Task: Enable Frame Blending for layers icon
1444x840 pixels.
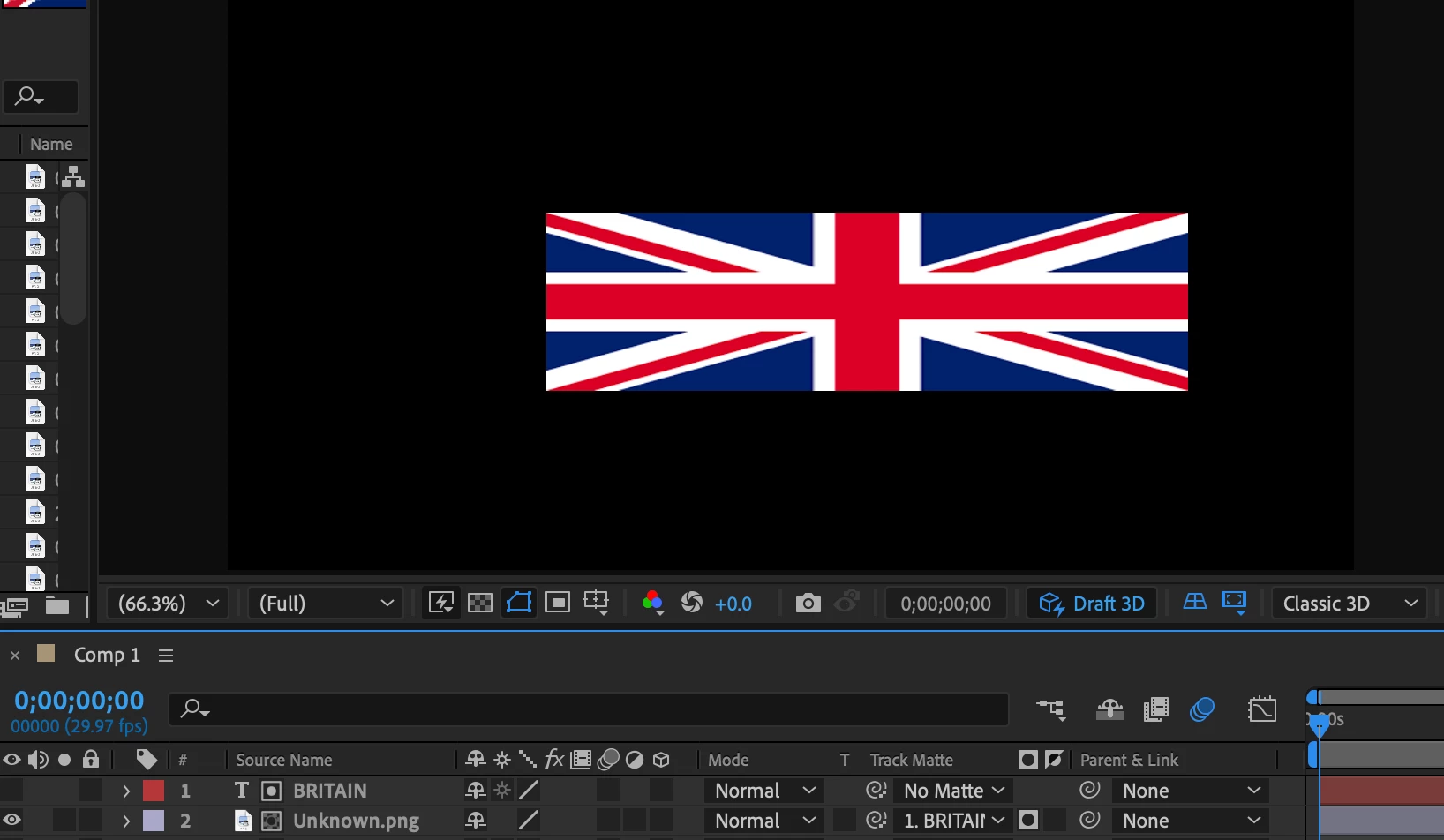Action: [1156, 709]
